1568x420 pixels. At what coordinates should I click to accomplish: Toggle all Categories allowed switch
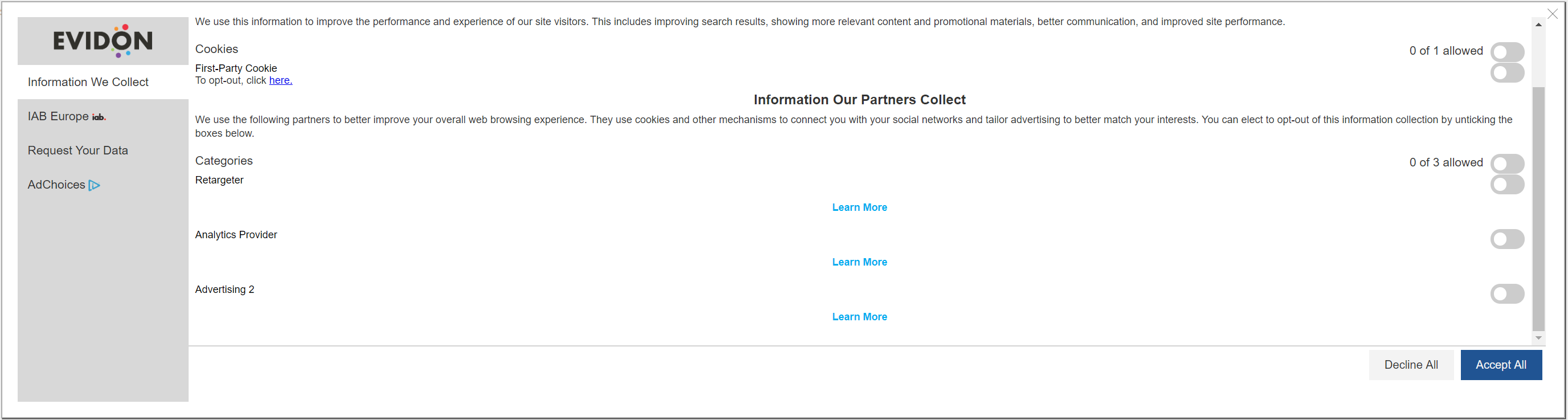(1507, 163)
